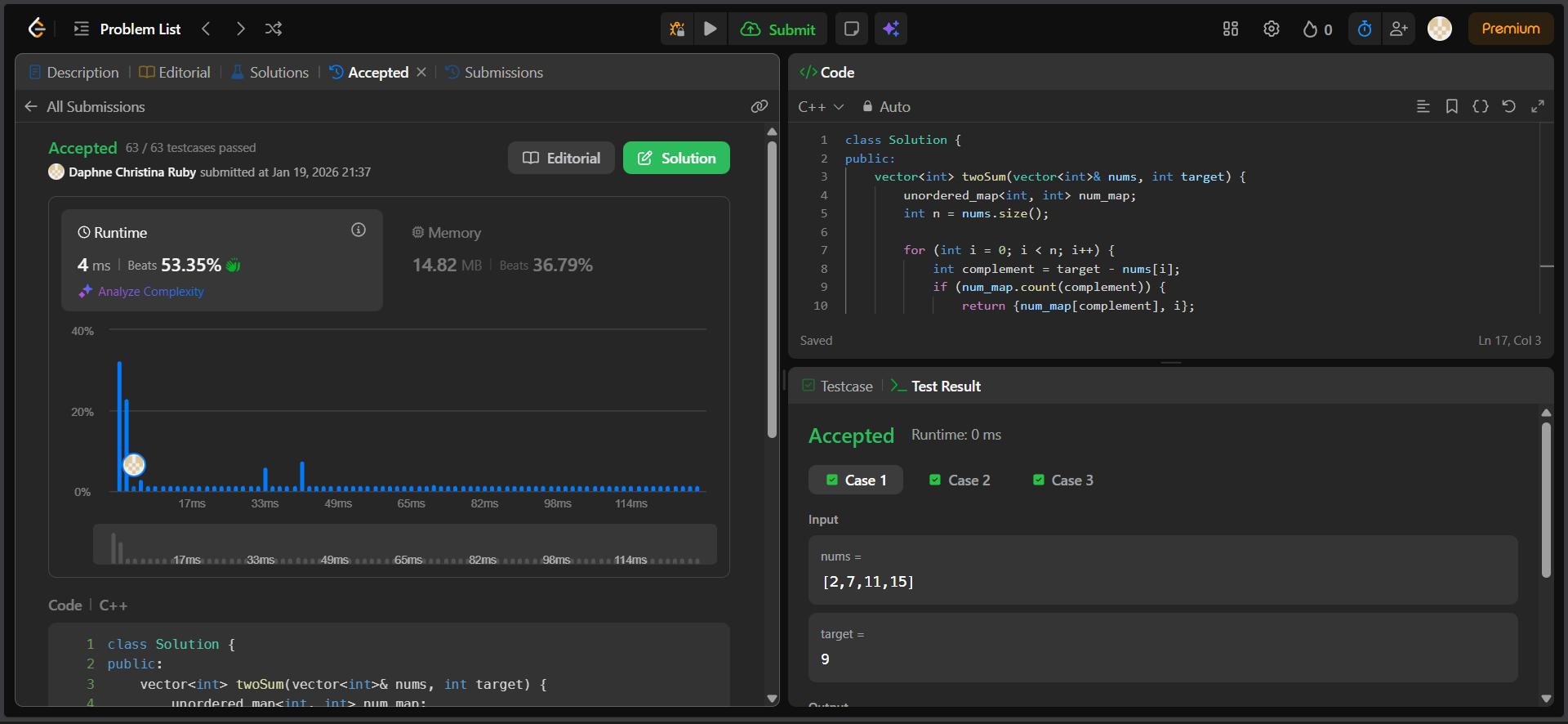Click the green Solution button

(x=676, y=159)
